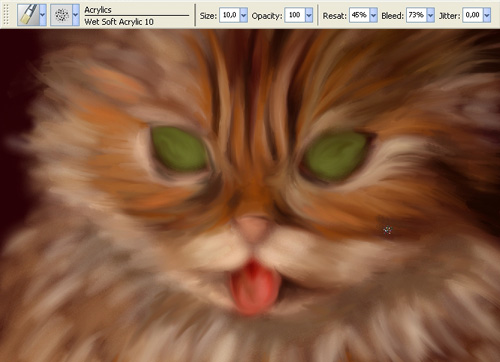Open the Opacity slider dropdown
This screenshot has height=362, width=500.
[x=309, y=15]
